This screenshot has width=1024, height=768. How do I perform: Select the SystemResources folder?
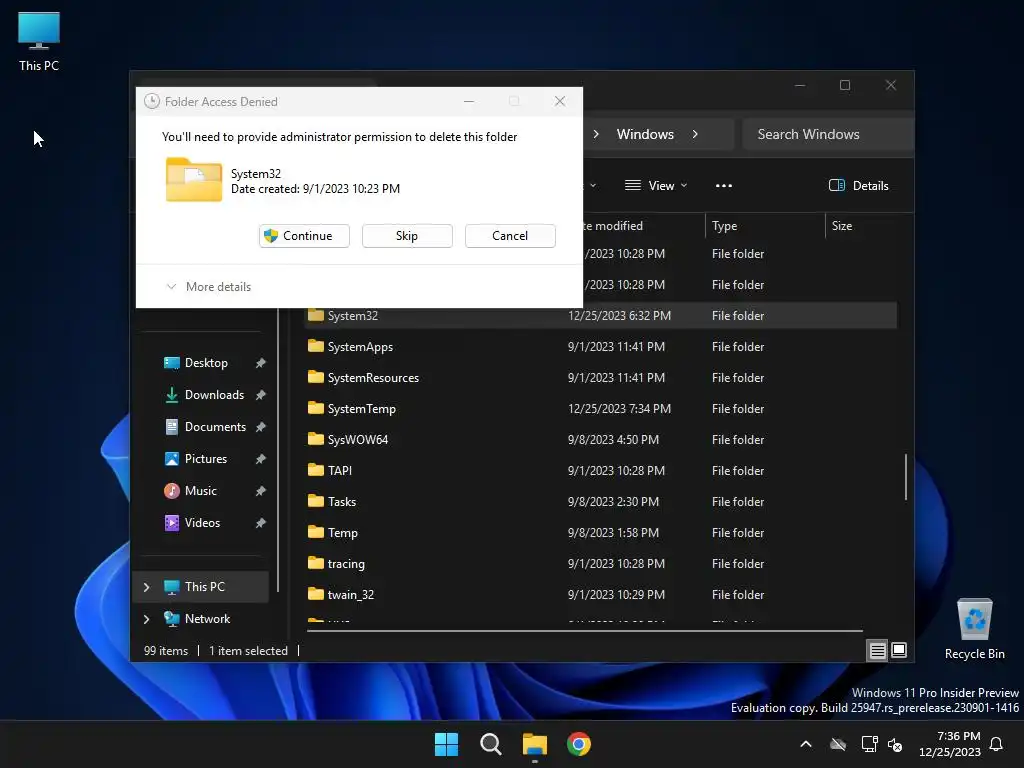[x=363, y=377]
